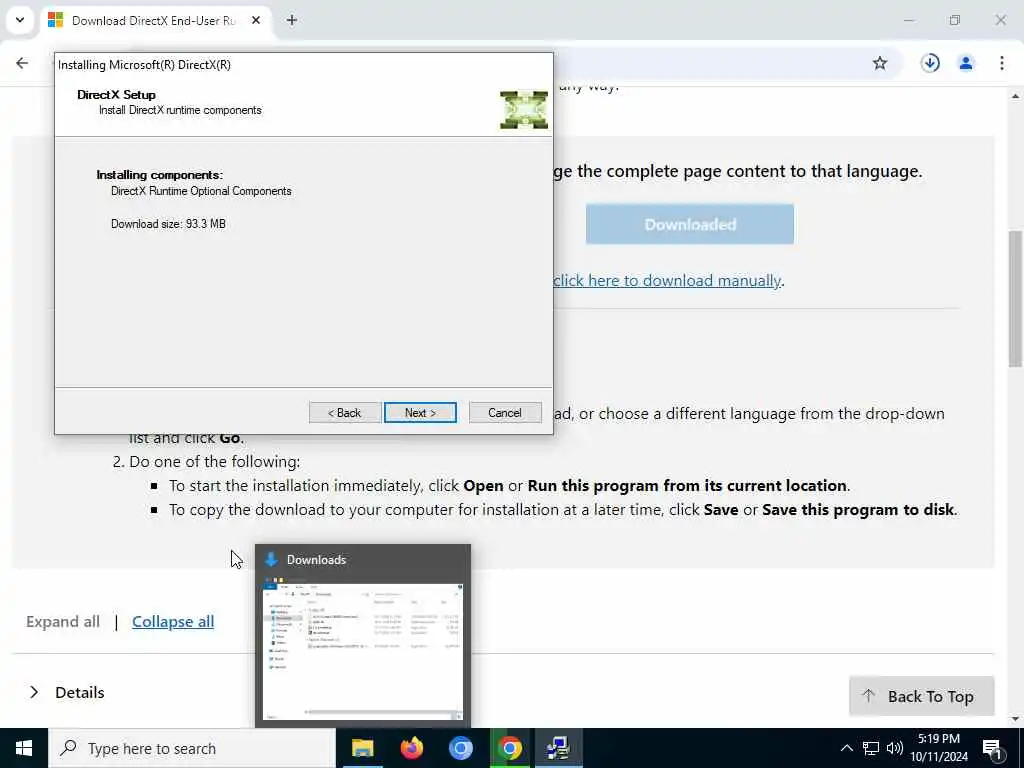
Task: Show hidden system tray icons
Action: click(x=846, y=748)
